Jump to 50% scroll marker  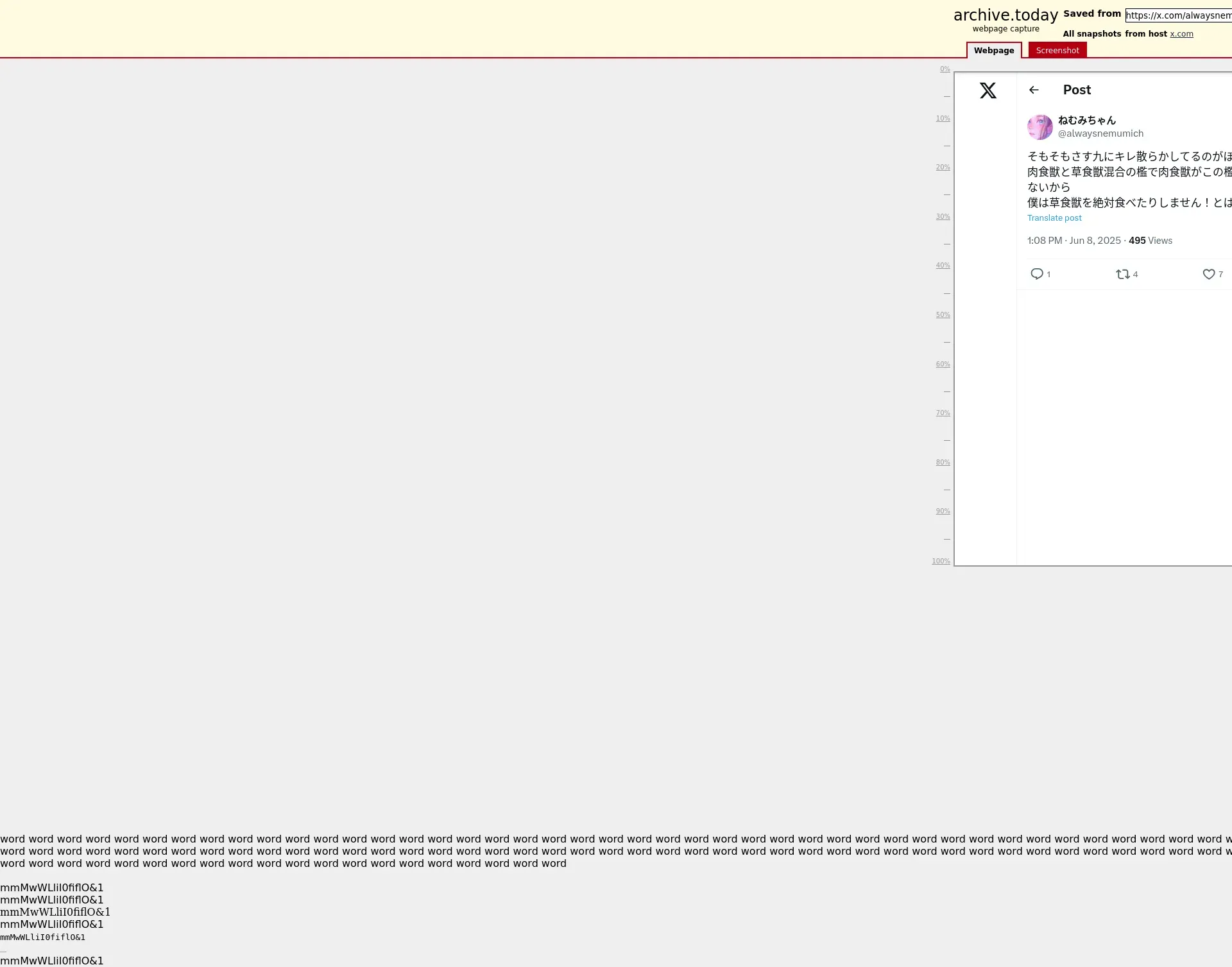[943, 315]
